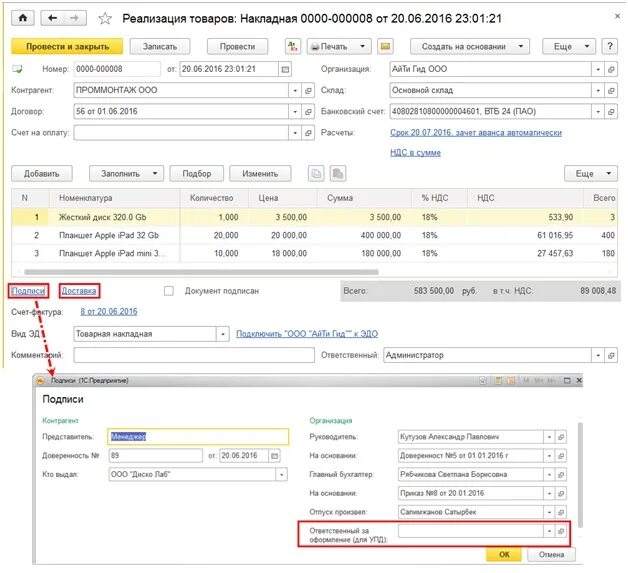
Task: Open the top Еще menu
Action: (x=569, y=46)
